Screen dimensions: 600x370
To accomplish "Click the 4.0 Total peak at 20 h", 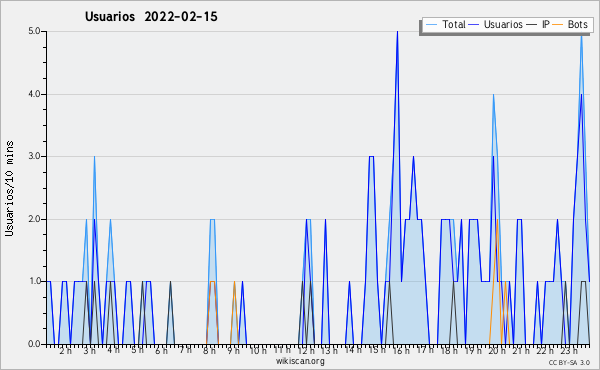I will click(x=494, y=95).
